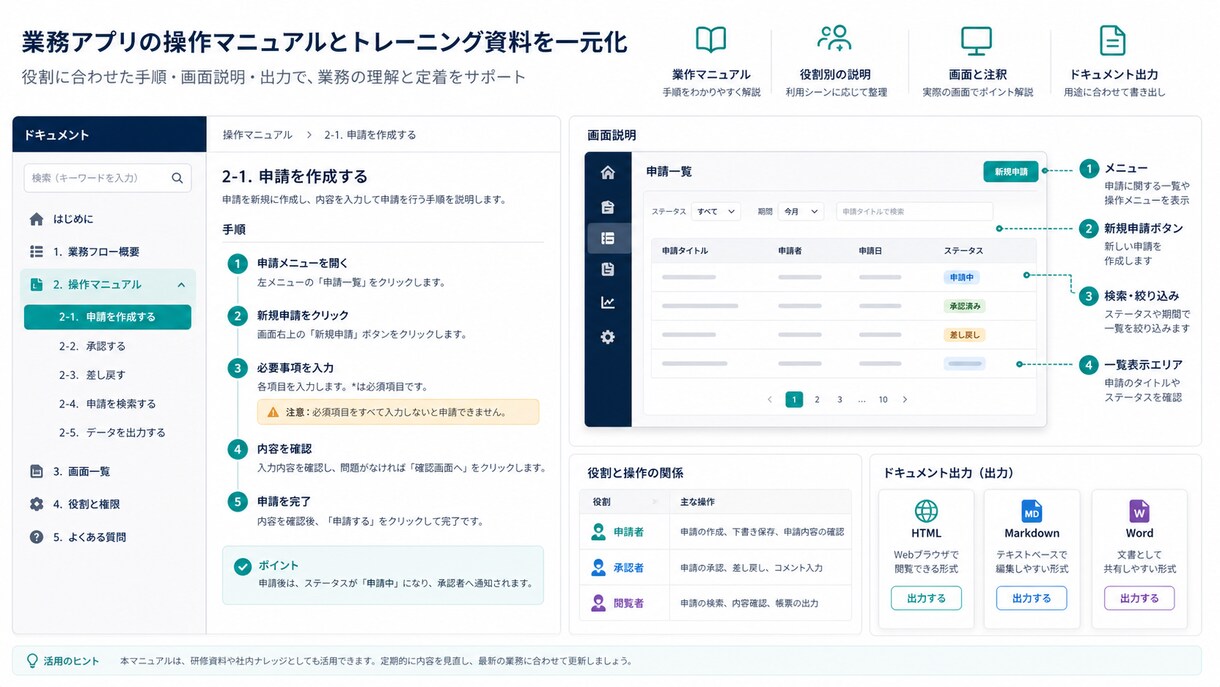The image size is (1220, 687).
Task: Click the 業務マニュアル book icon
Action: point(711,40)
